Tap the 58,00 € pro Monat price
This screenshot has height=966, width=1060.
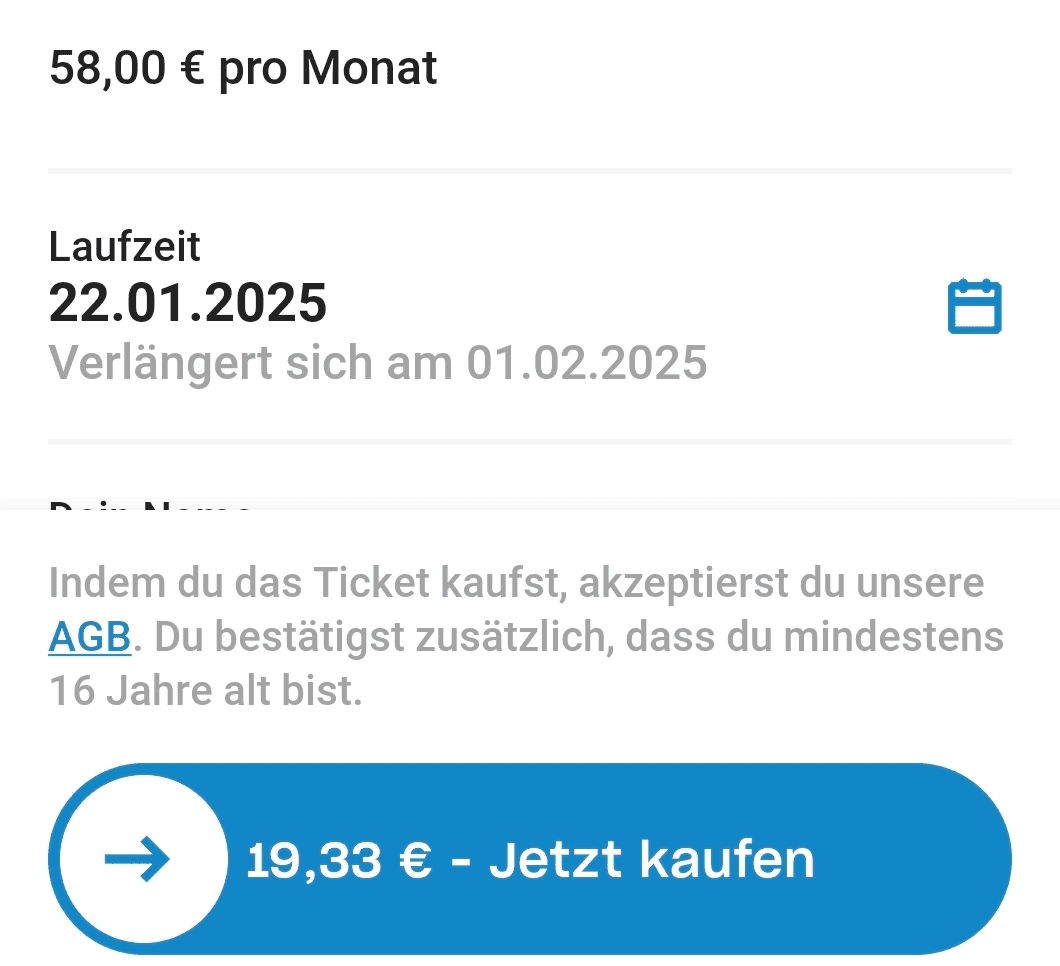(x=243, y=68)
